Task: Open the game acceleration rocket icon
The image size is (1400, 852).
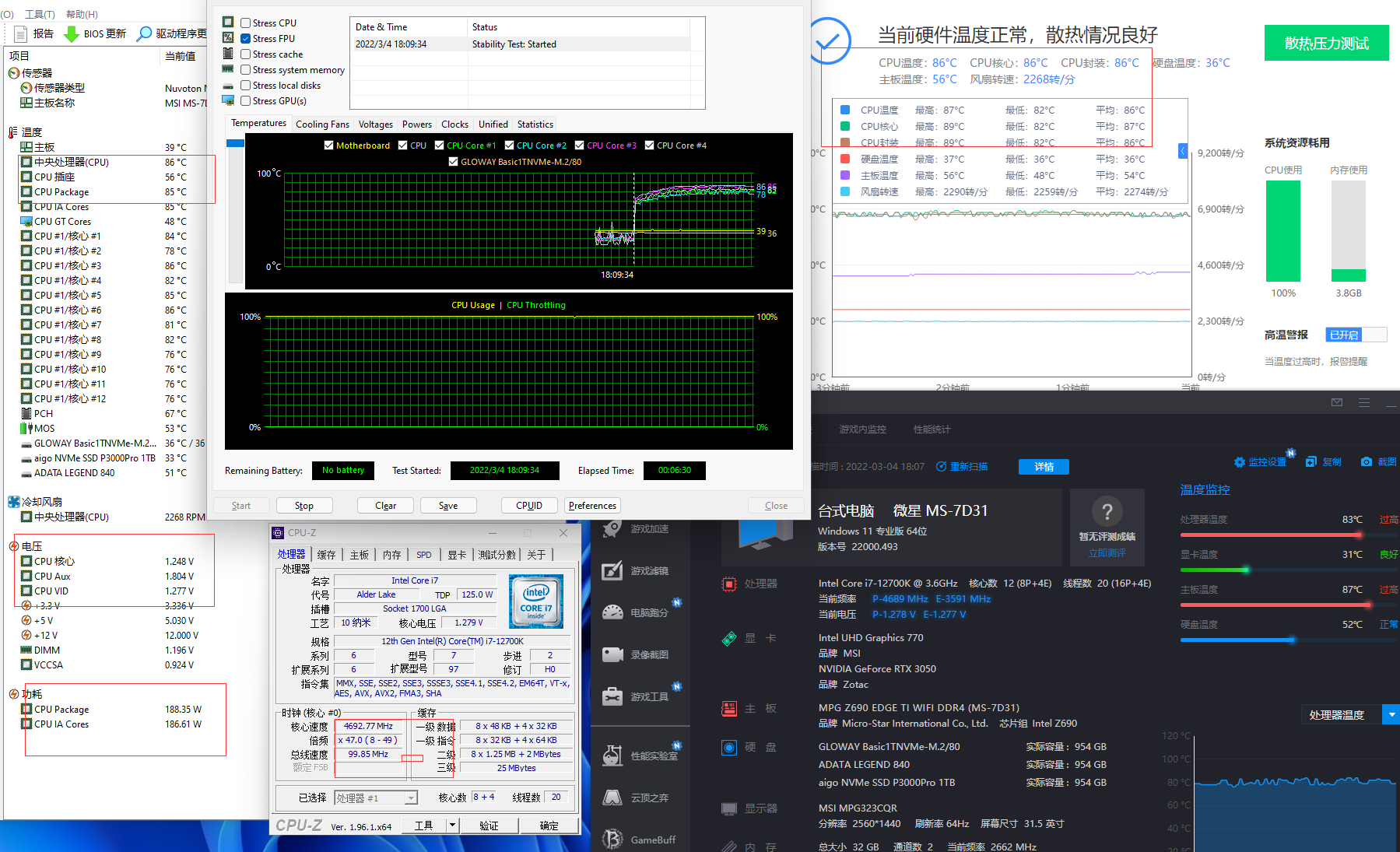Action: 612,528
